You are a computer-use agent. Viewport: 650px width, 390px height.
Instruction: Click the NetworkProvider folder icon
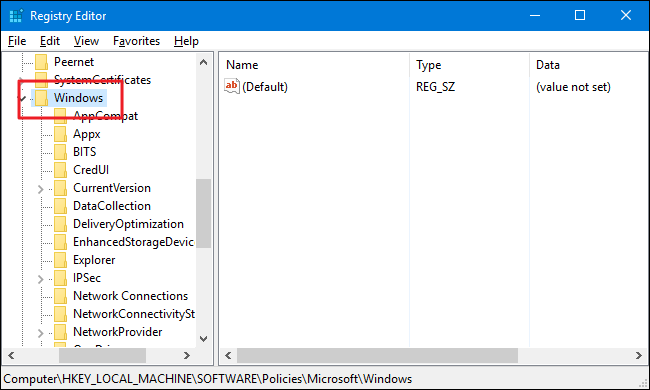pyautogui.click(x=61, y=332)
